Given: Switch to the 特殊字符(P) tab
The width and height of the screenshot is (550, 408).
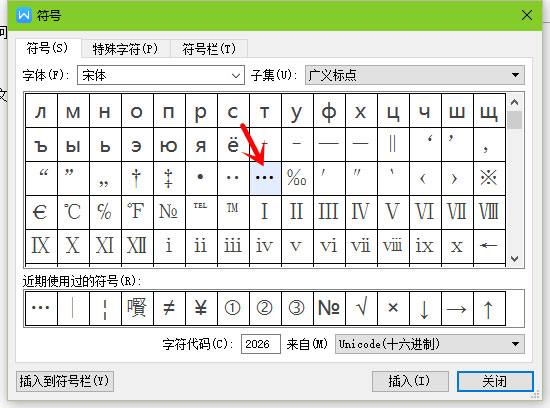Looking at the screenshot, I should pos(126,49).
